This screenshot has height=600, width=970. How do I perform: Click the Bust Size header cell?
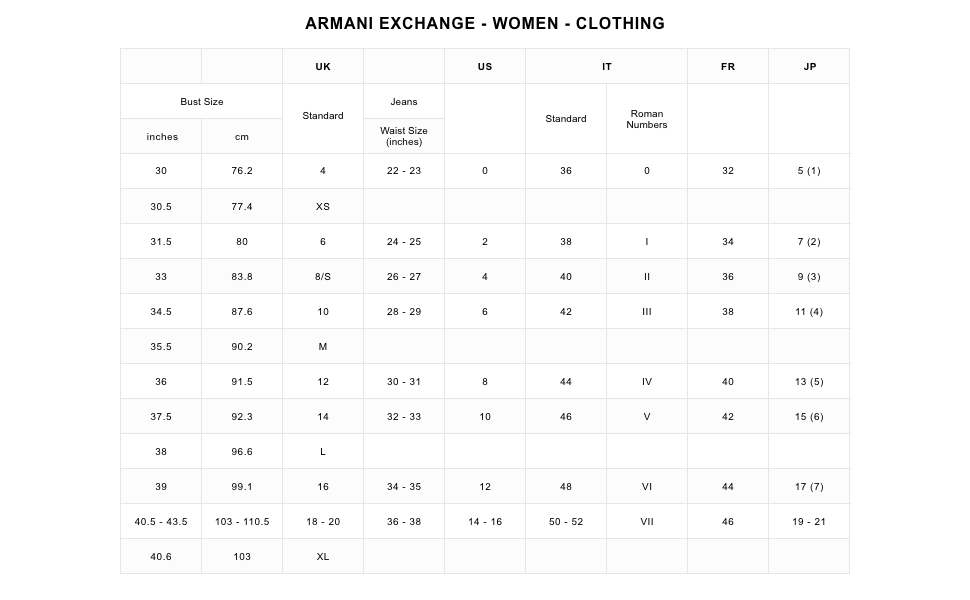(202, 101)
